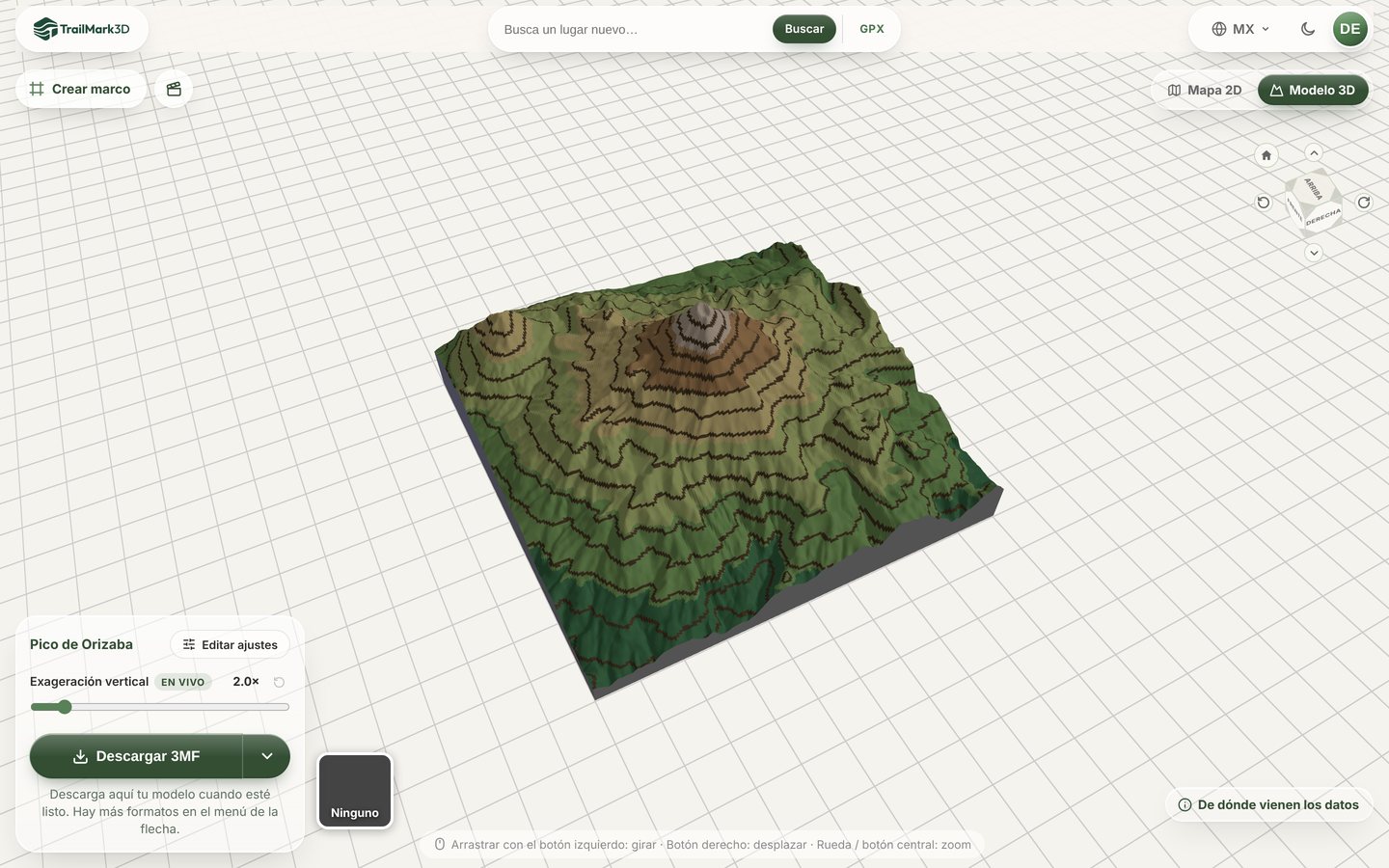Tilt the view up with the up chevron
Viewport: 1389px width, 868px height.
(1314, 153)
